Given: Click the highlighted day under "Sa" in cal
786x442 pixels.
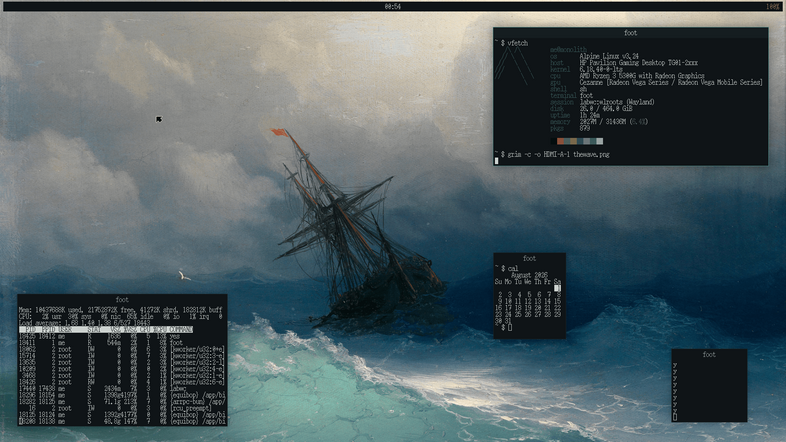Looking at the screenshot, I should (x=557, y=288).
